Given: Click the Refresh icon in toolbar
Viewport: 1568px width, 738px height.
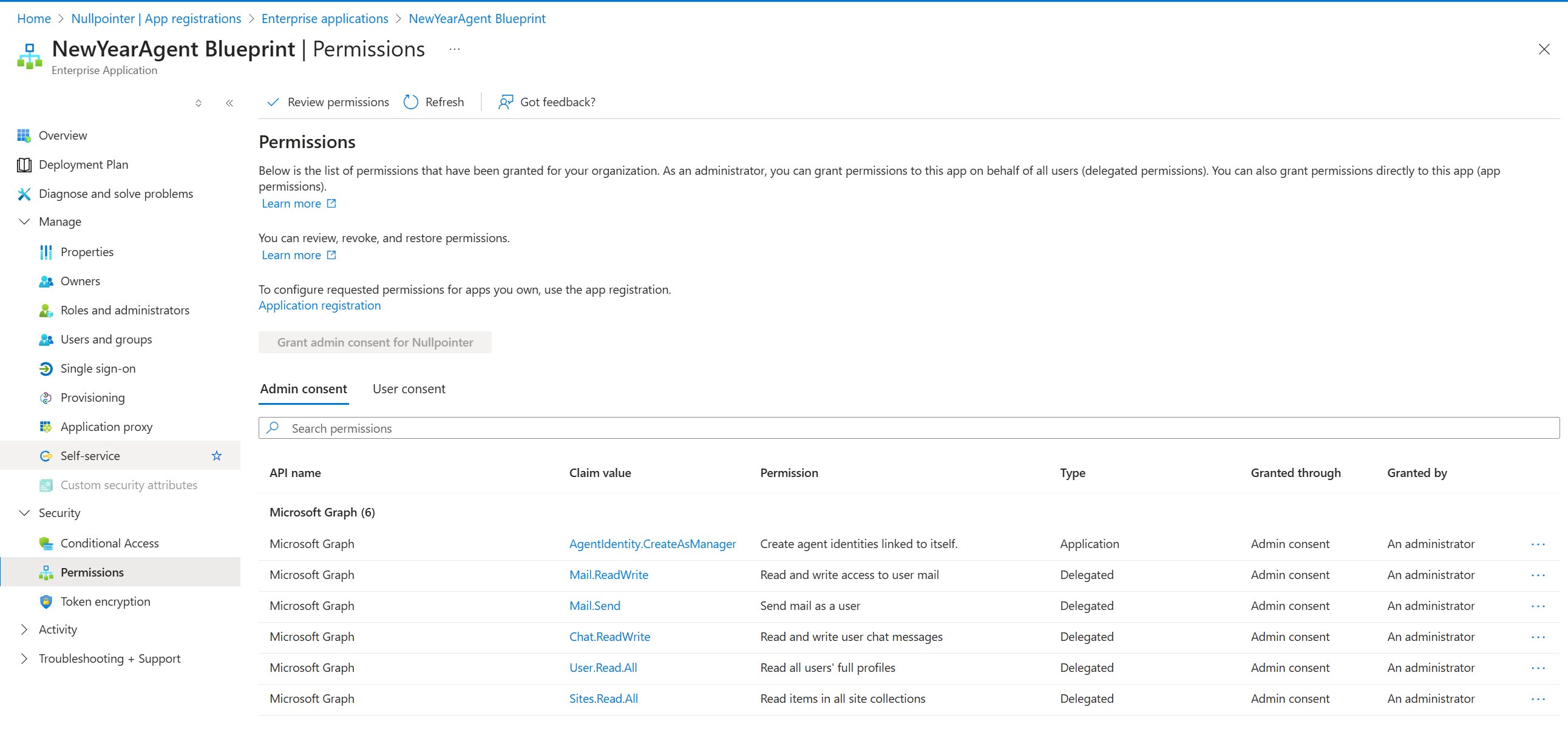Looking at the screenshot, I should tap(411, 102).
